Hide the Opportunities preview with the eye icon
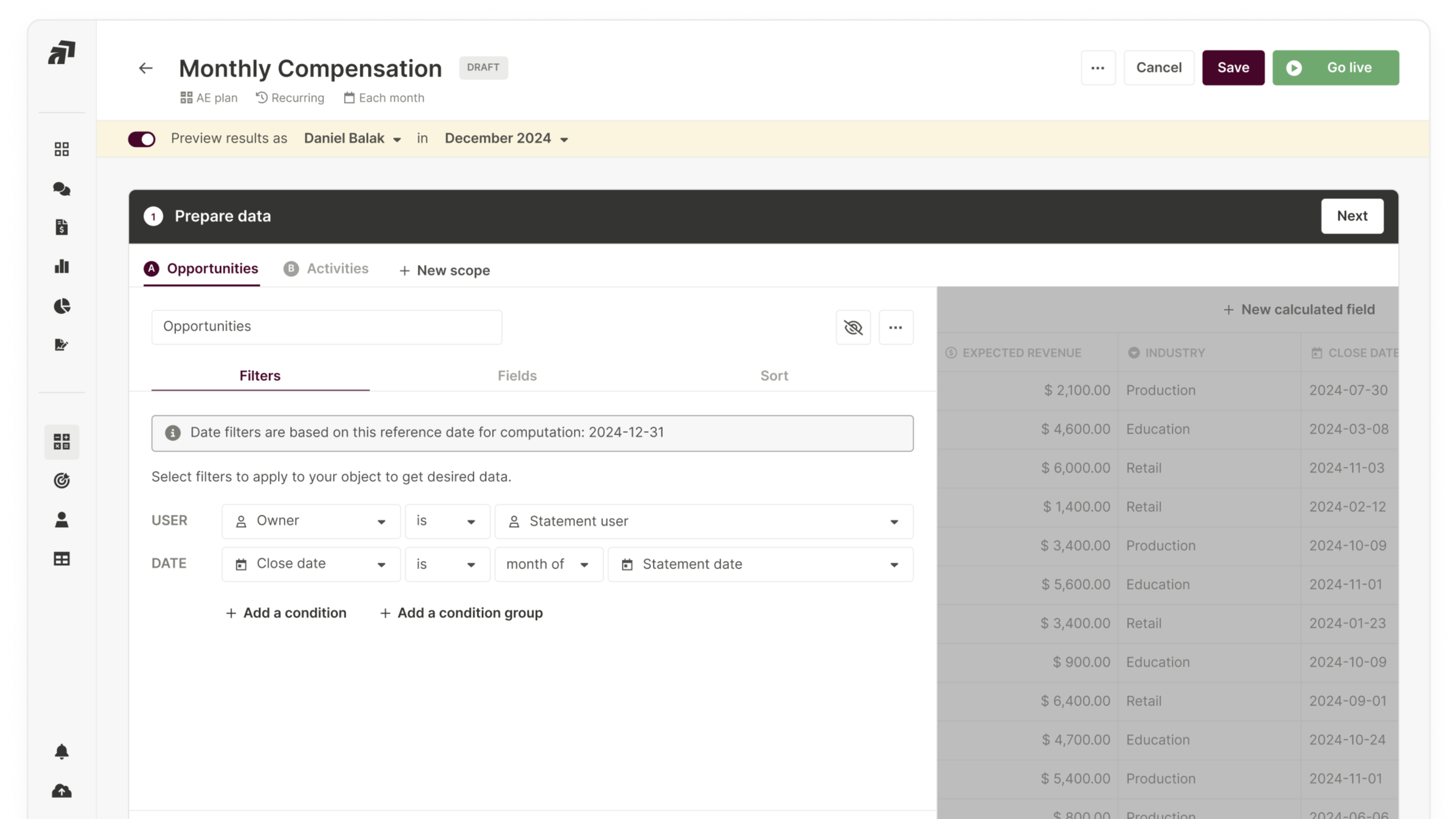 click(853, 327)
